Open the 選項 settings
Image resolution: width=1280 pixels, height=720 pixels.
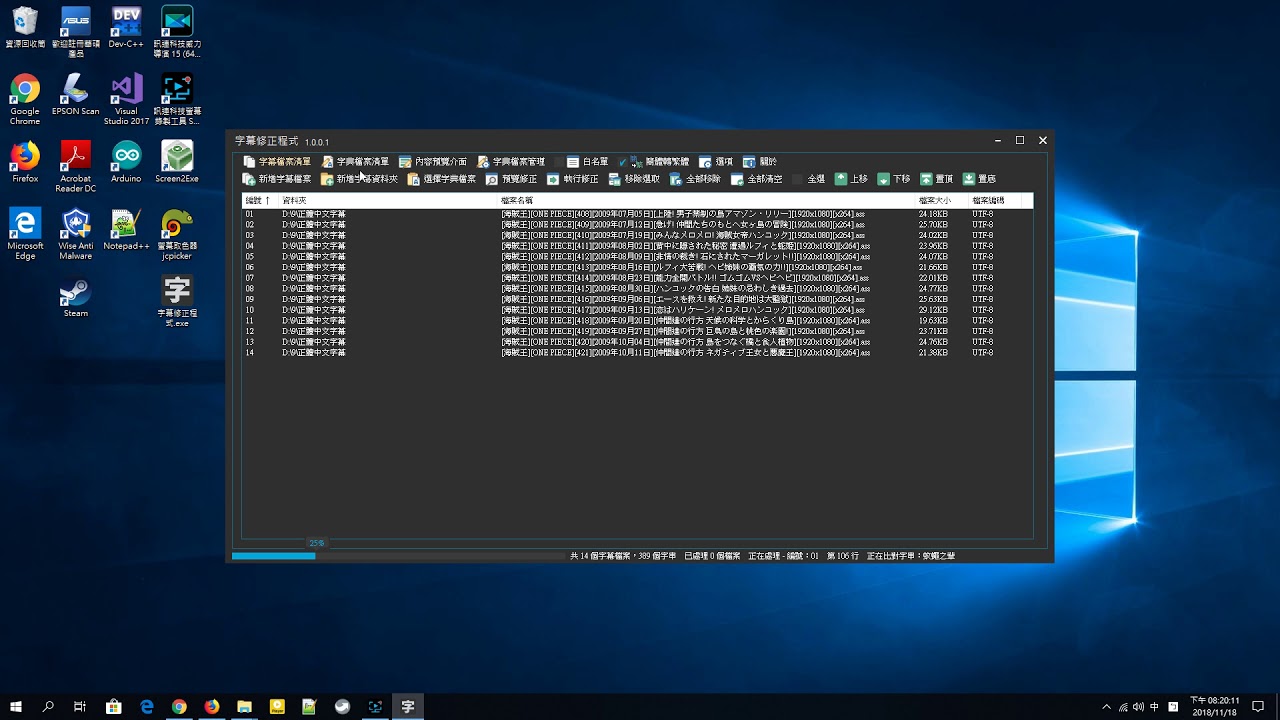[x=716, y=161]
